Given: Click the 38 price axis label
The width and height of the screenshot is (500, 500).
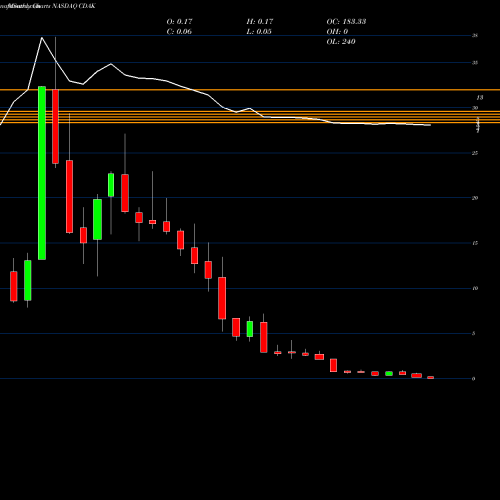Looking at the screenshot, I should [x=475, y=35].
